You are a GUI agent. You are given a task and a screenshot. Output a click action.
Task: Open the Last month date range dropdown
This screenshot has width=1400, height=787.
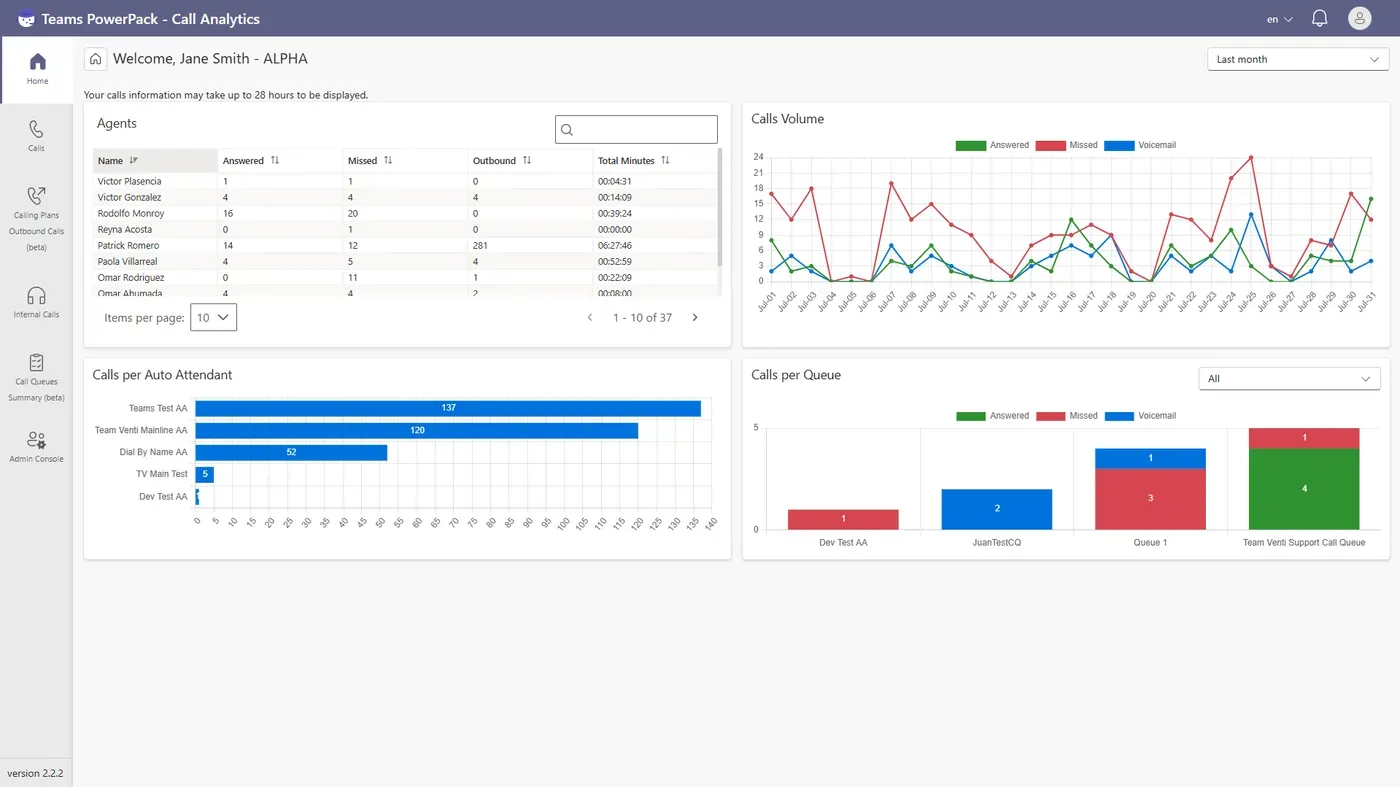click(x=1298, y=59)
